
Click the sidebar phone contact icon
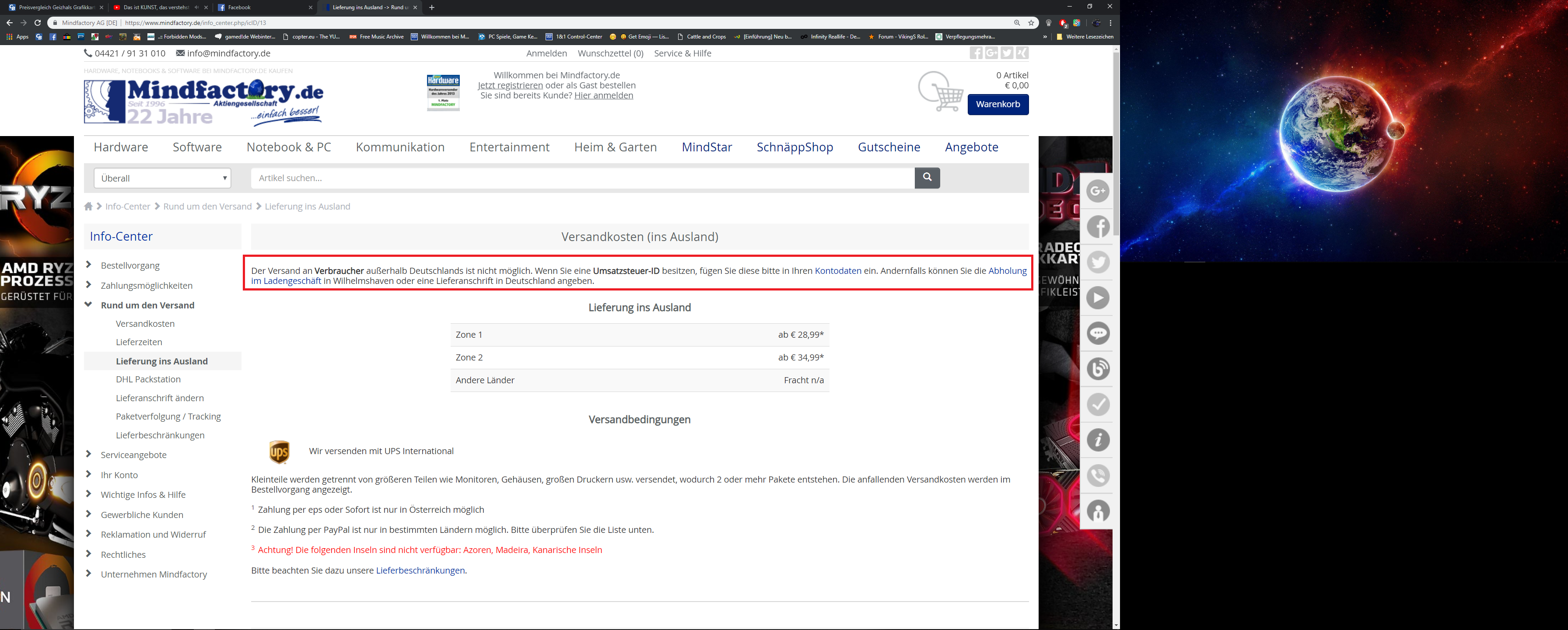pos(1098,476)
